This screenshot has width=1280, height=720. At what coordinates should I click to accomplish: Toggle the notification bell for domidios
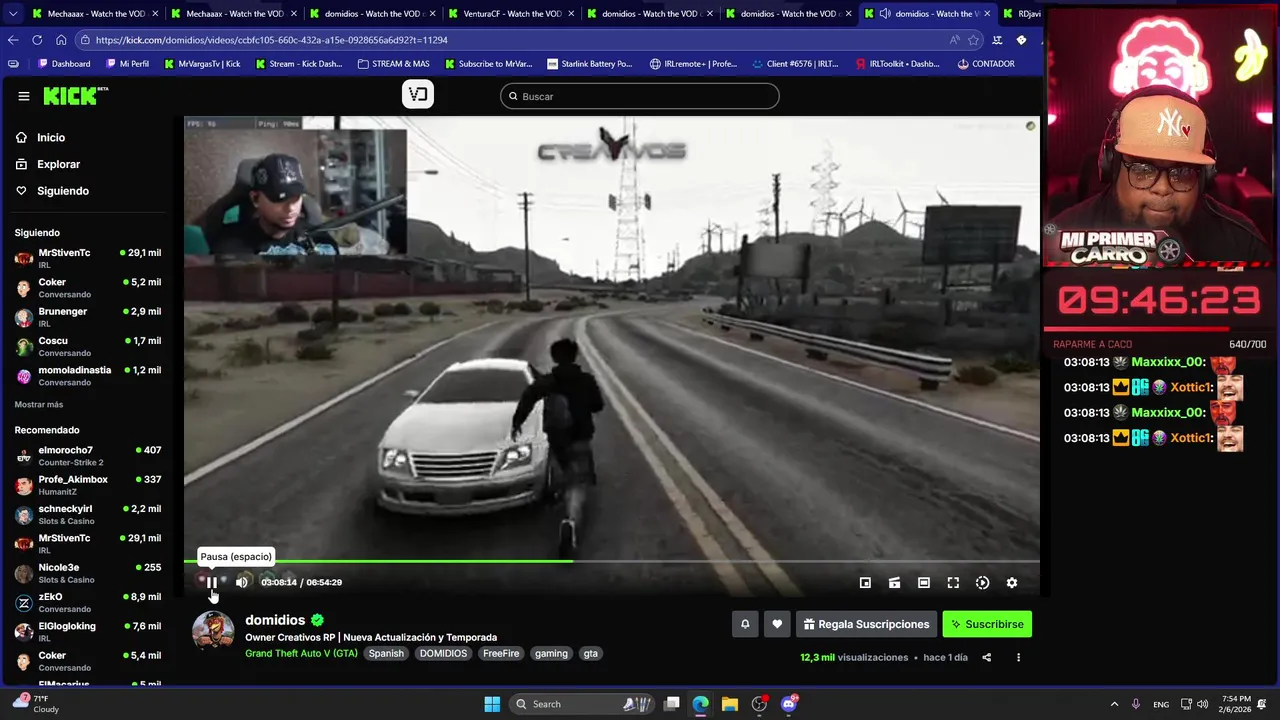click(x=745, y=624)
